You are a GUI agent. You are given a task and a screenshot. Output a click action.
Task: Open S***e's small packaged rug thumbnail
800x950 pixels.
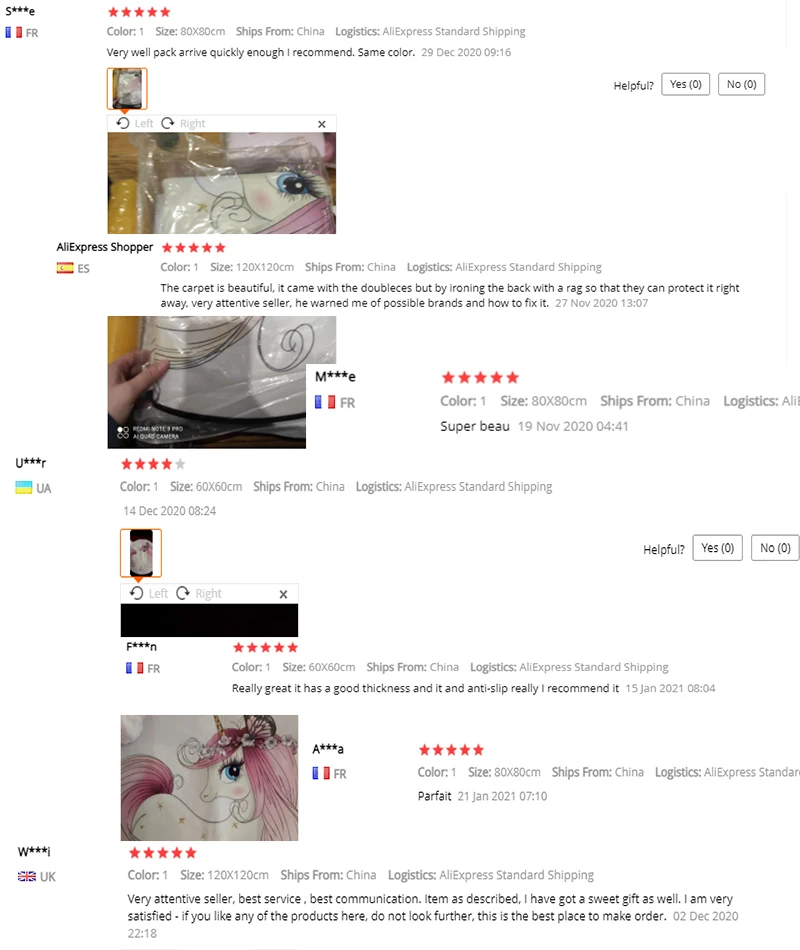(x=127, y=88)
